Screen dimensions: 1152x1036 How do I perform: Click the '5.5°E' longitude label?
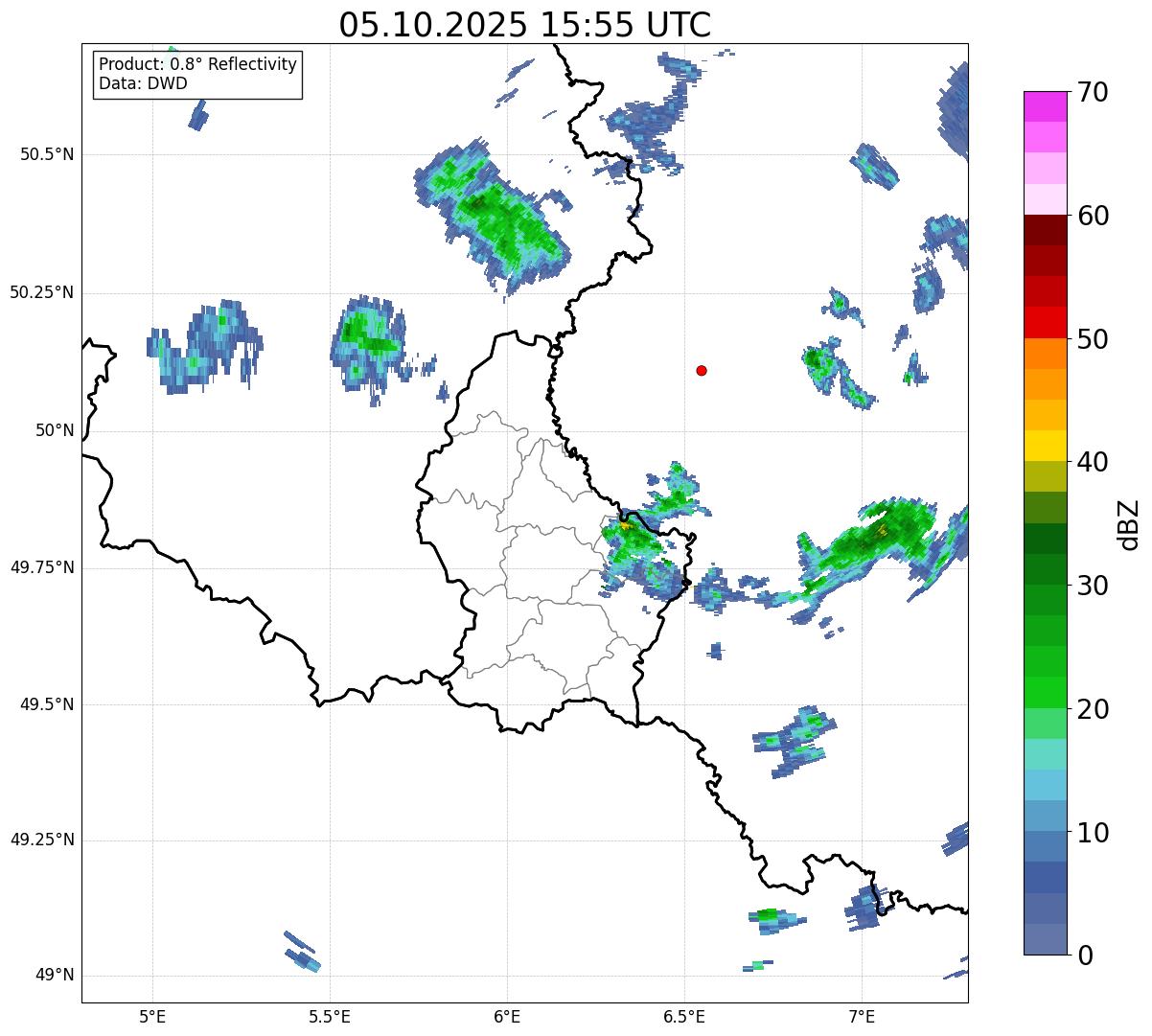pos(330,1016)
